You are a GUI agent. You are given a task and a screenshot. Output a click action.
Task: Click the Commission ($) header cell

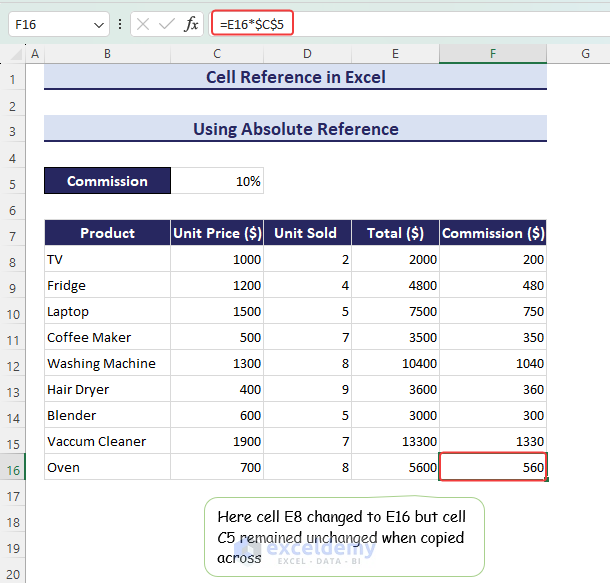pos(493,233)
